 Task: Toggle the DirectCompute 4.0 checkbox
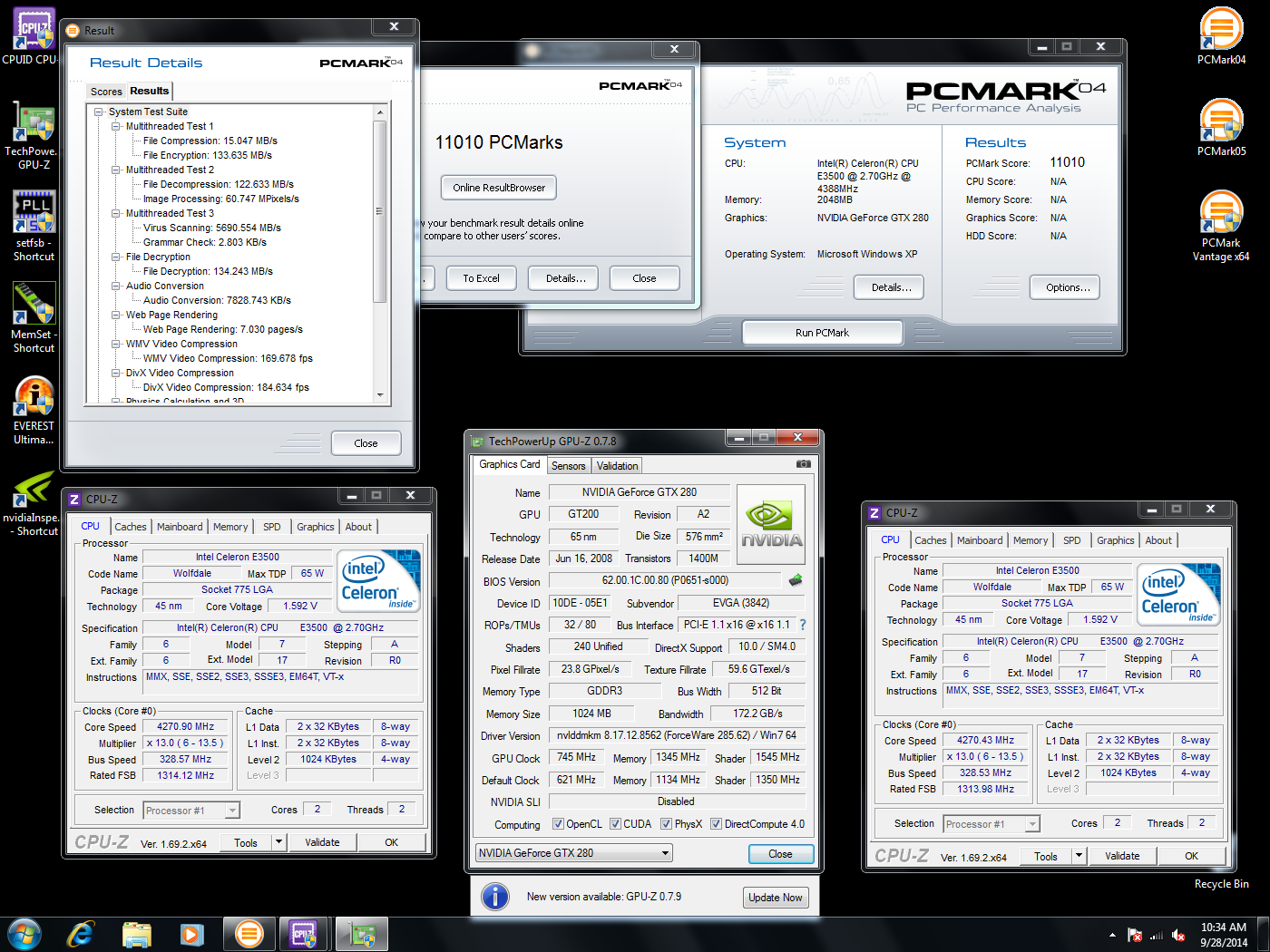(717, 824)
